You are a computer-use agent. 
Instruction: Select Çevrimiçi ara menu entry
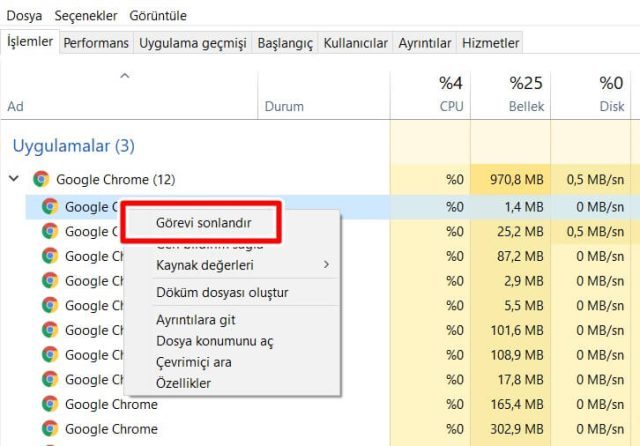coord(193,362)
